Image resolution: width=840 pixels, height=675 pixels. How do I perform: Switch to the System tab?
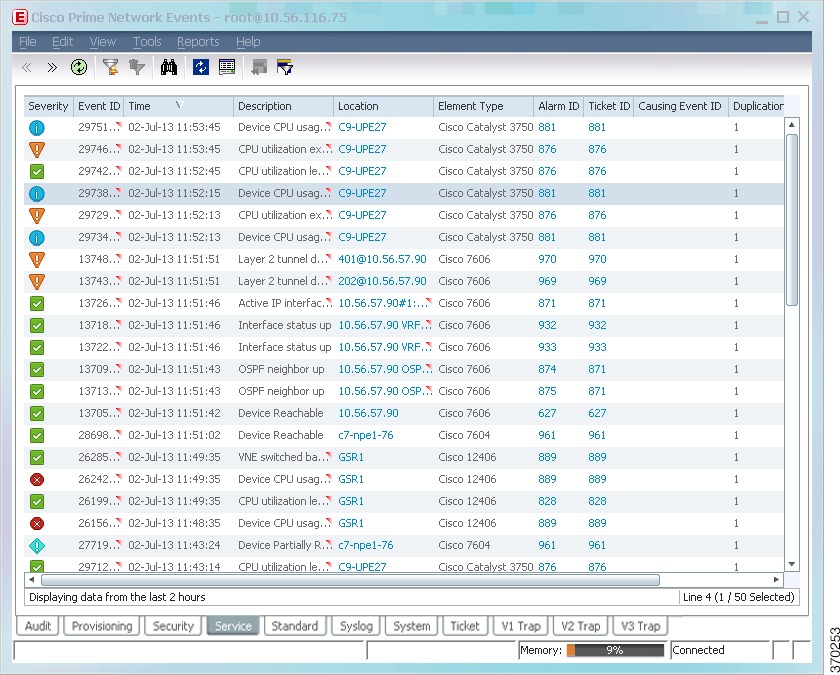[x=411, y=626]
